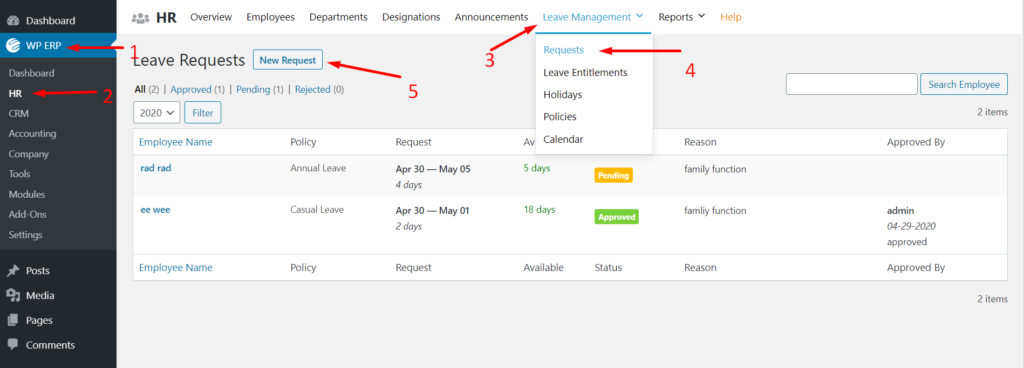Click the WordPress Dashboard gauge icon

point(13,21)
